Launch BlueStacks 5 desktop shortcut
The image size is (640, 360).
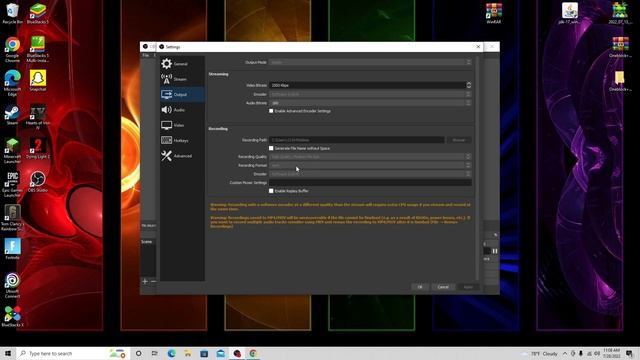[x=38, y=13]
